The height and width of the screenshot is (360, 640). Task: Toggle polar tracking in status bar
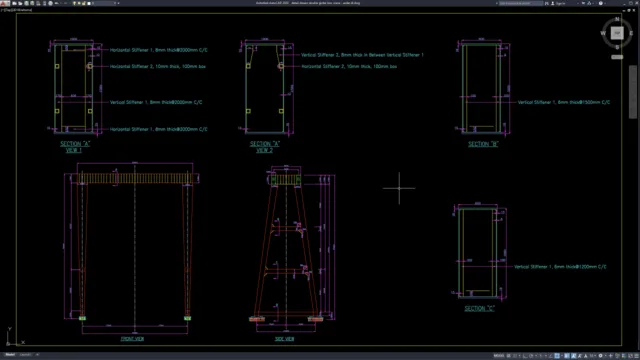point(531,356)
